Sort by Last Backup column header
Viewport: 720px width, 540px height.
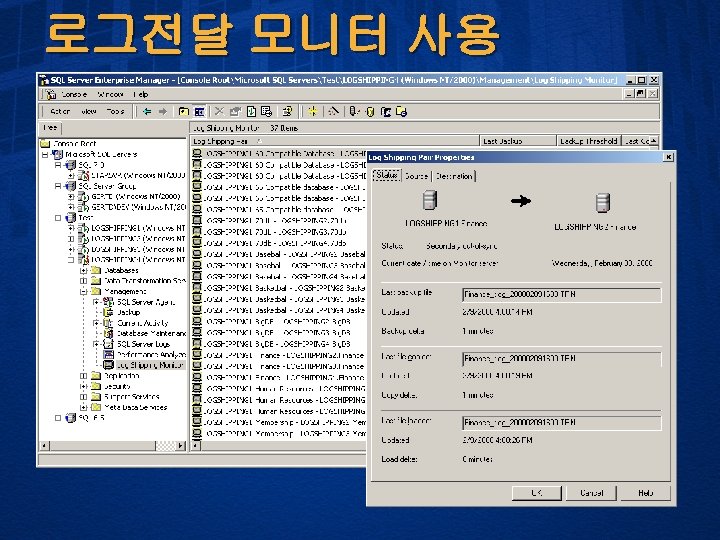point(518,141)
